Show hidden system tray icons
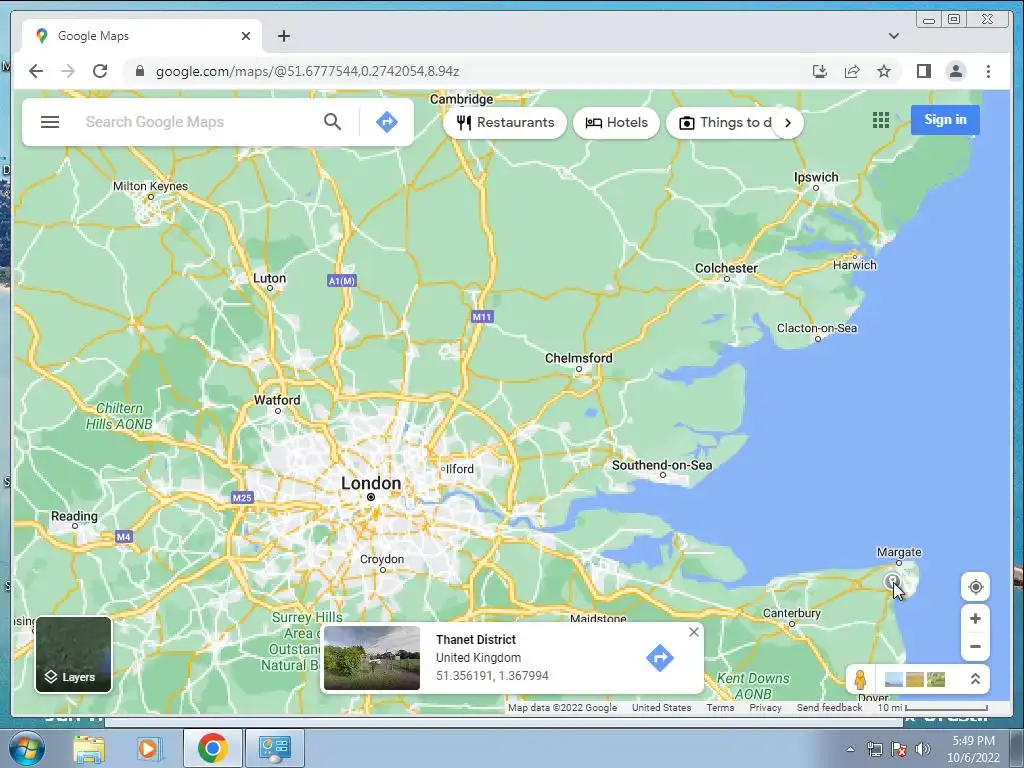1024x768 pixels. click(x=850, y=750)
